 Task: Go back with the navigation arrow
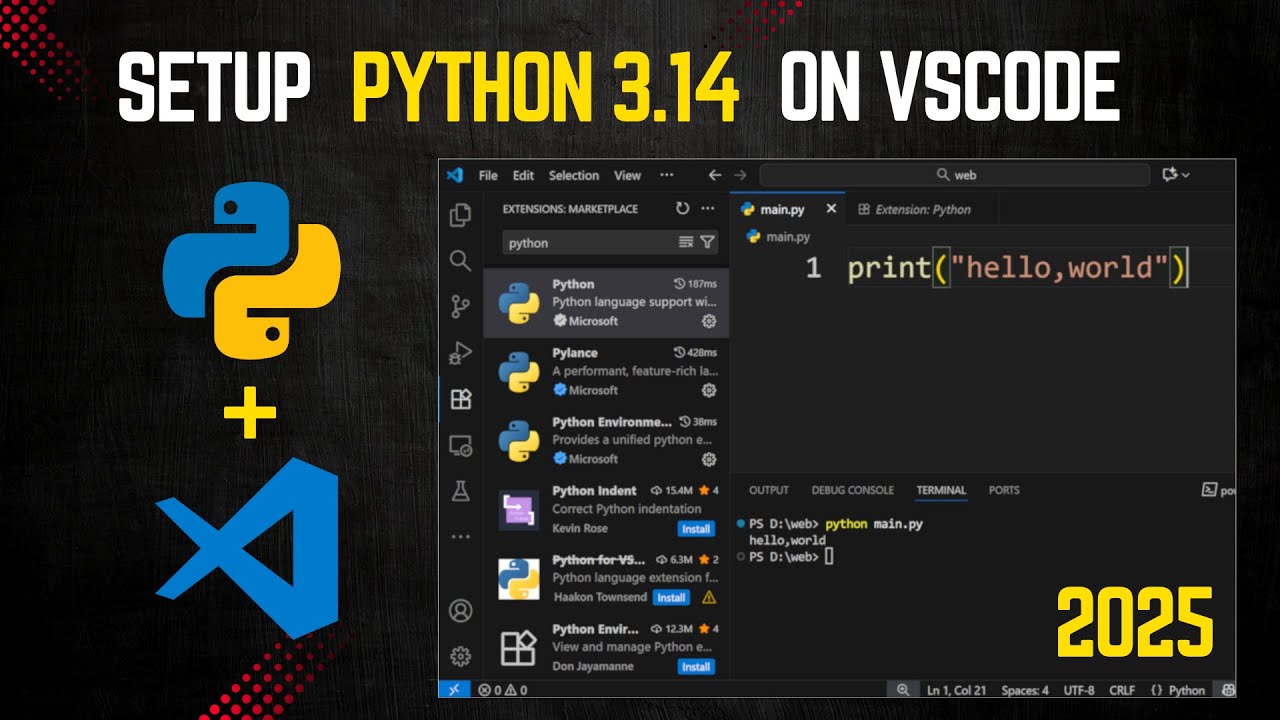[x=715, y=175]
